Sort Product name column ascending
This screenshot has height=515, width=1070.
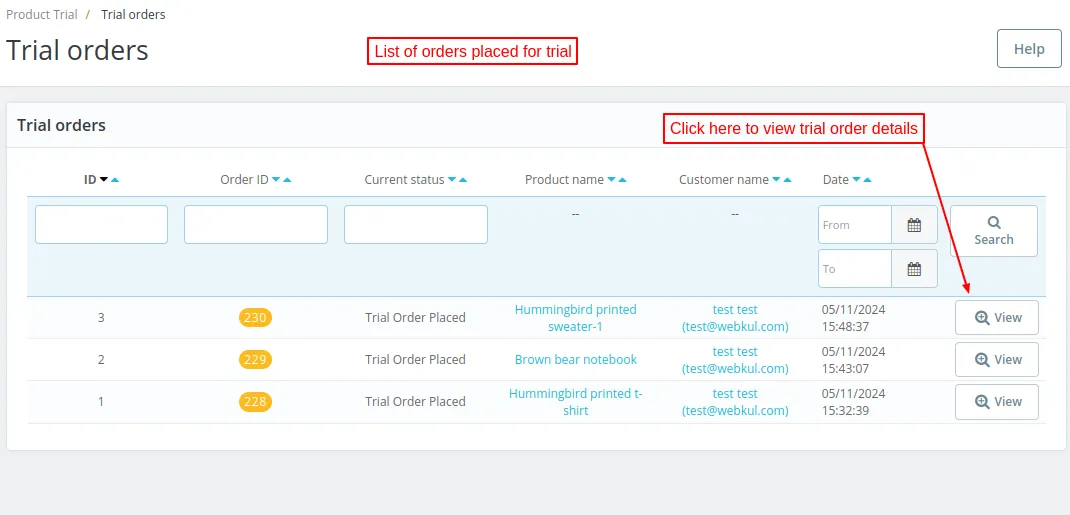point(623,180)
